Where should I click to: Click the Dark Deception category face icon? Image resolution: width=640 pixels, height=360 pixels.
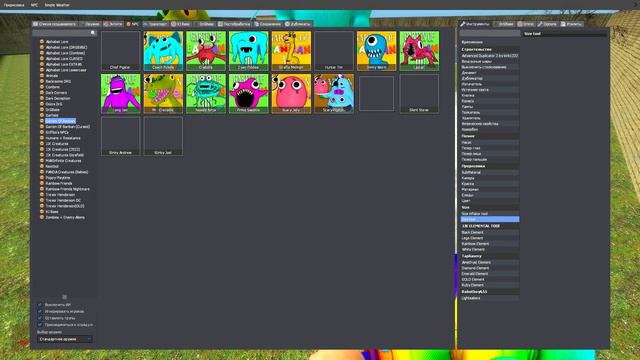coord(42,98)
